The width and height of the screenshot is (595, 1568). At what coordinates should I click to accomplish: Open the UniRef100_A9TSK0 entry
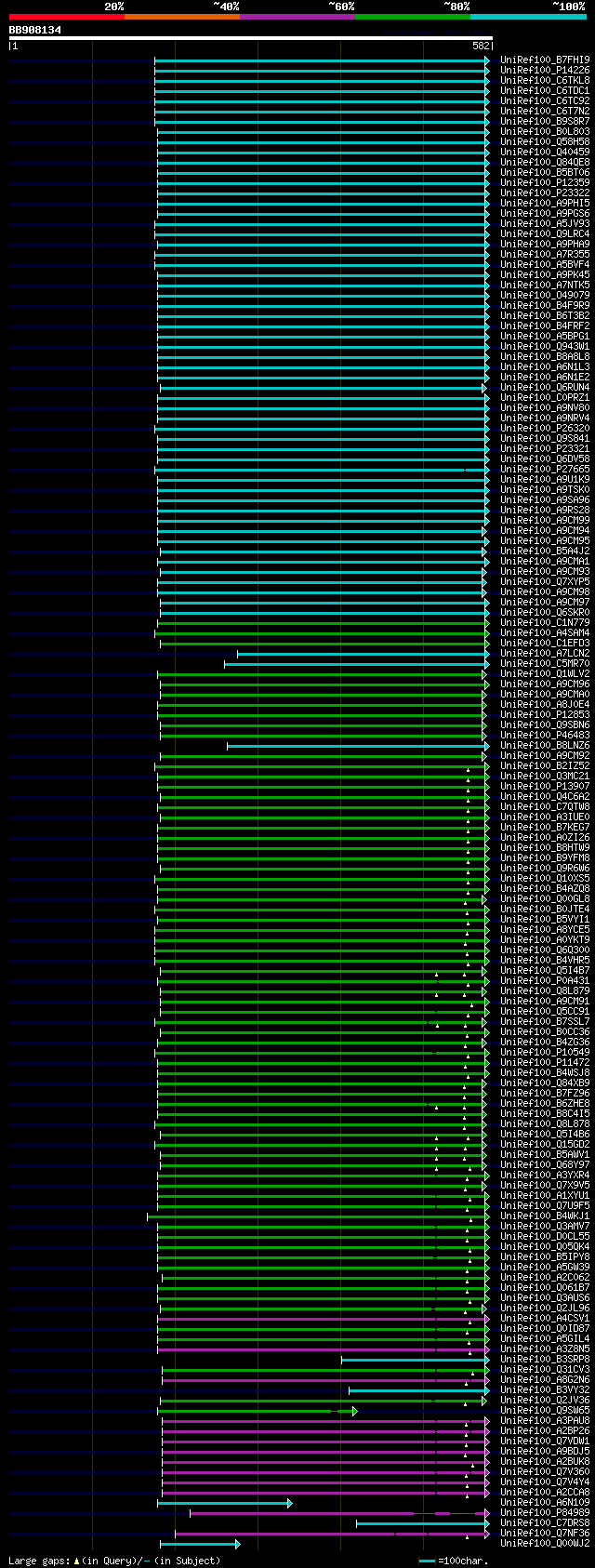(545, 489)
